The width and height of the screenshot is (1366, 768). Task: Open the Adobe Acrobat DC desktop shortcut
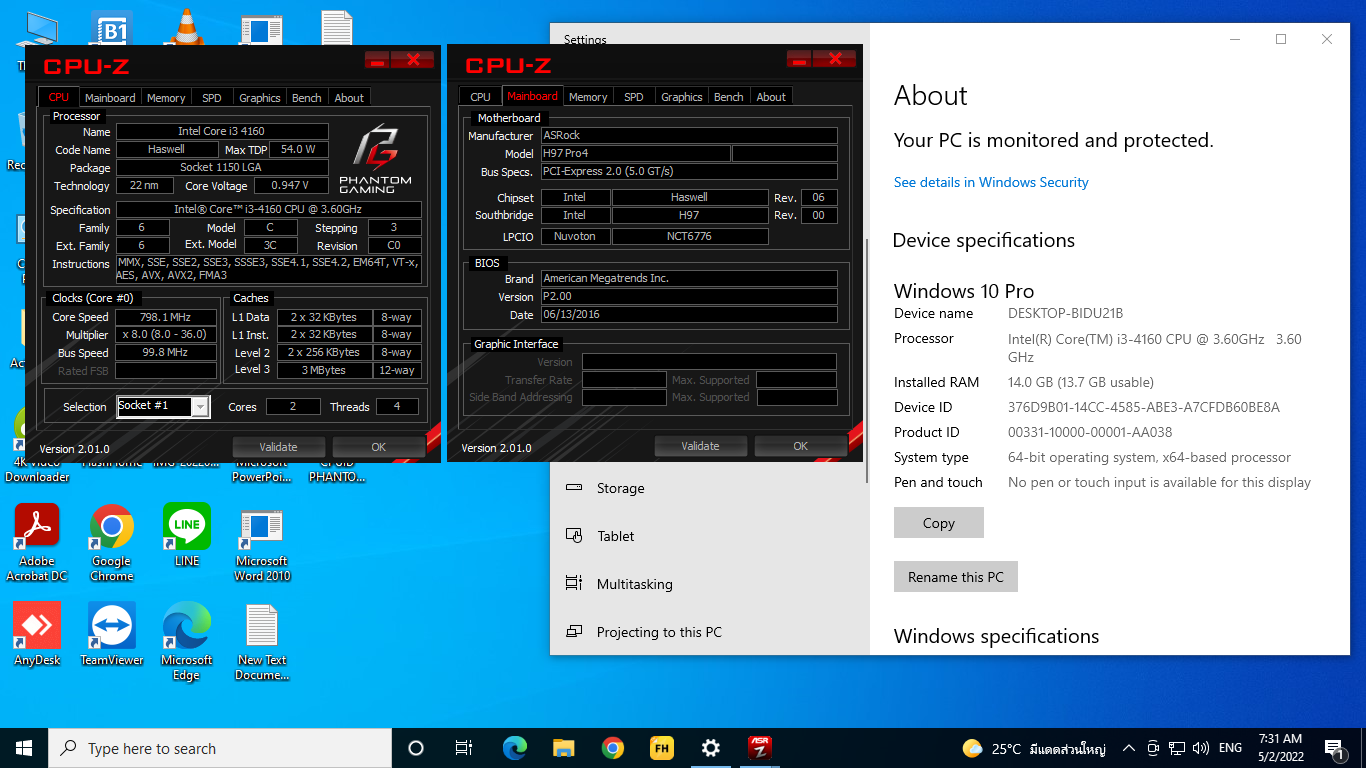37,542
